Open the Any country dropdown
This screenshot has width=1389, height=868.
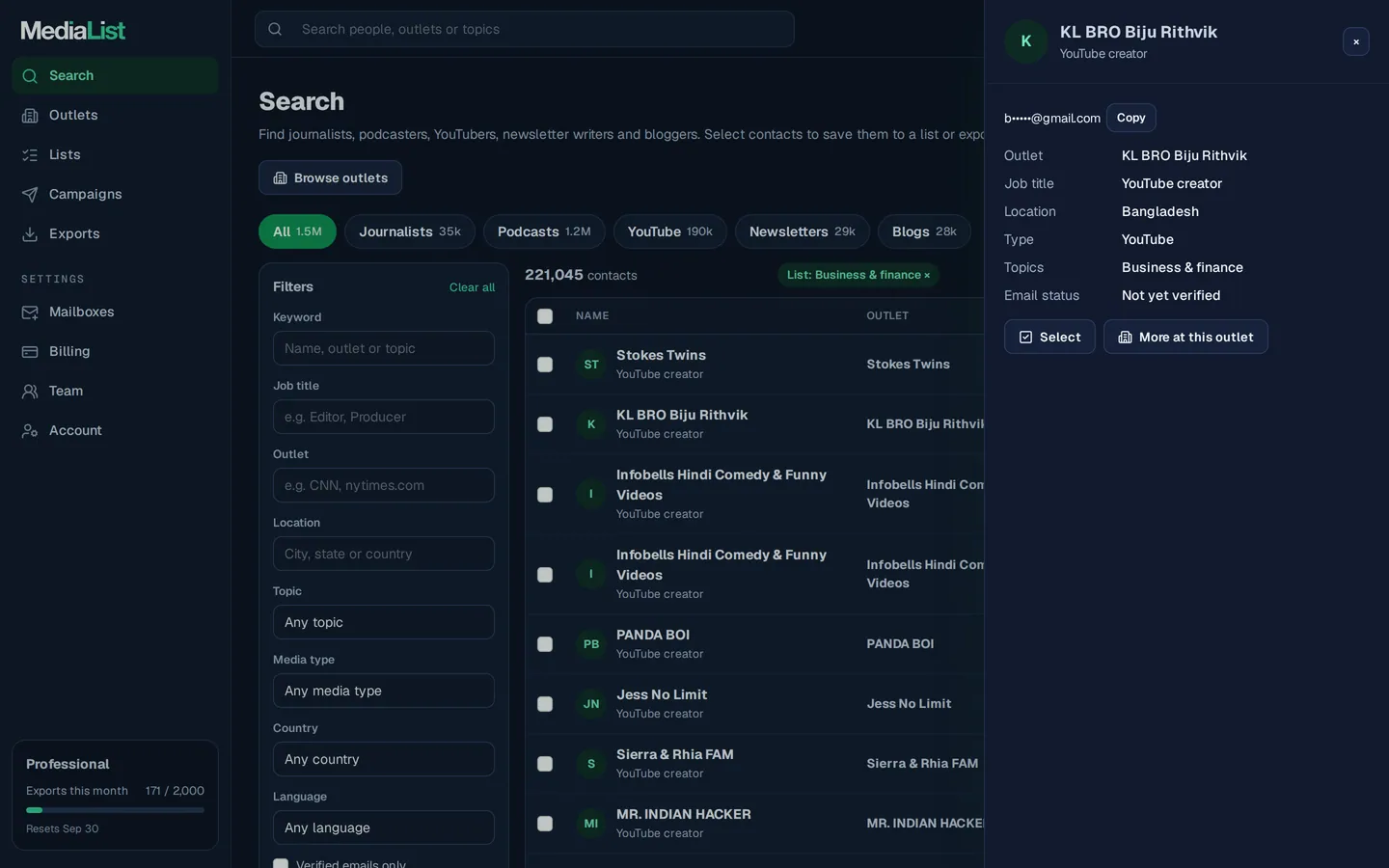384,759
